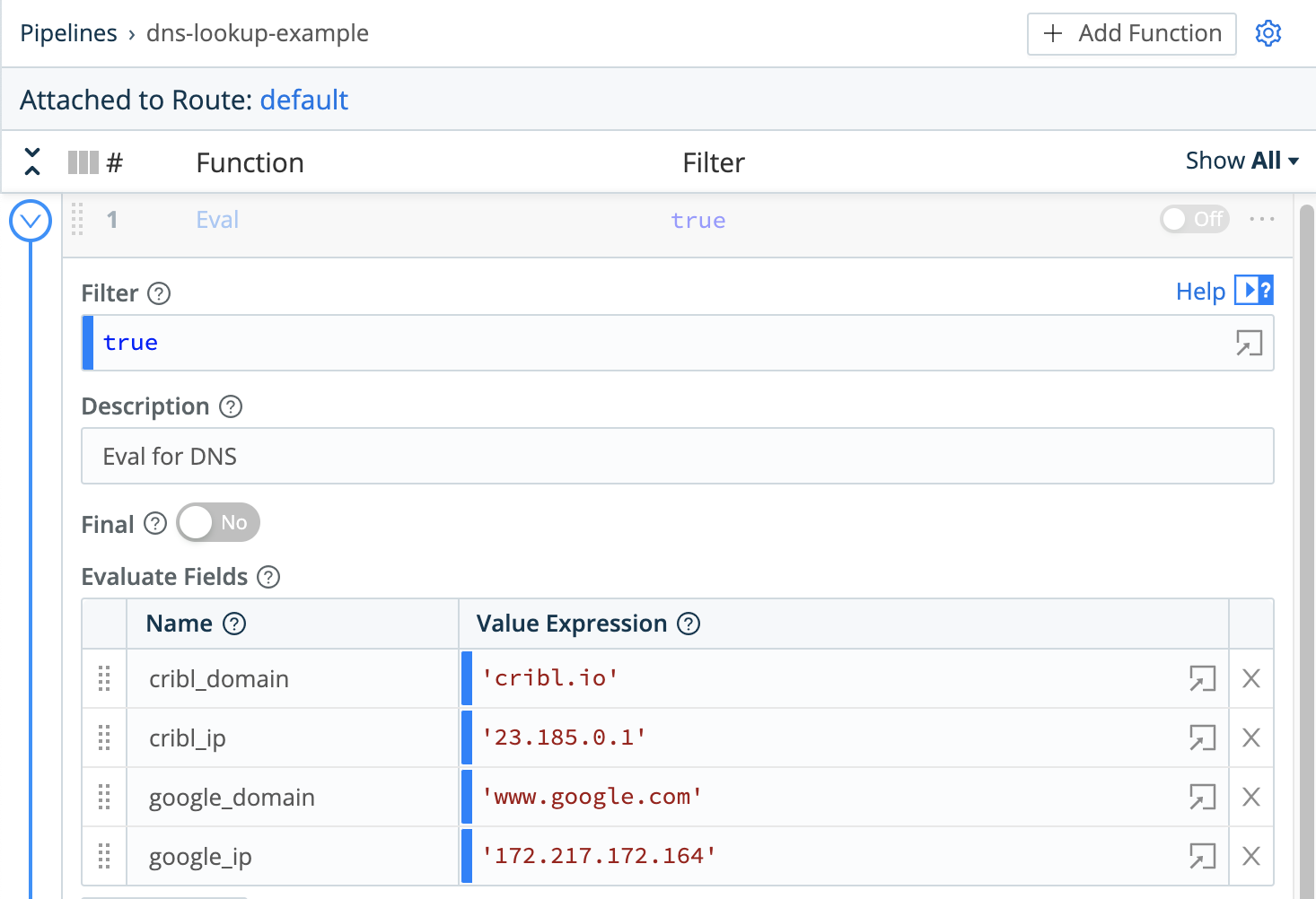Image resolution: width=1316 pixels, height=899 pixels.
Task: Click the Add Function button
Action: point(1130,33)
